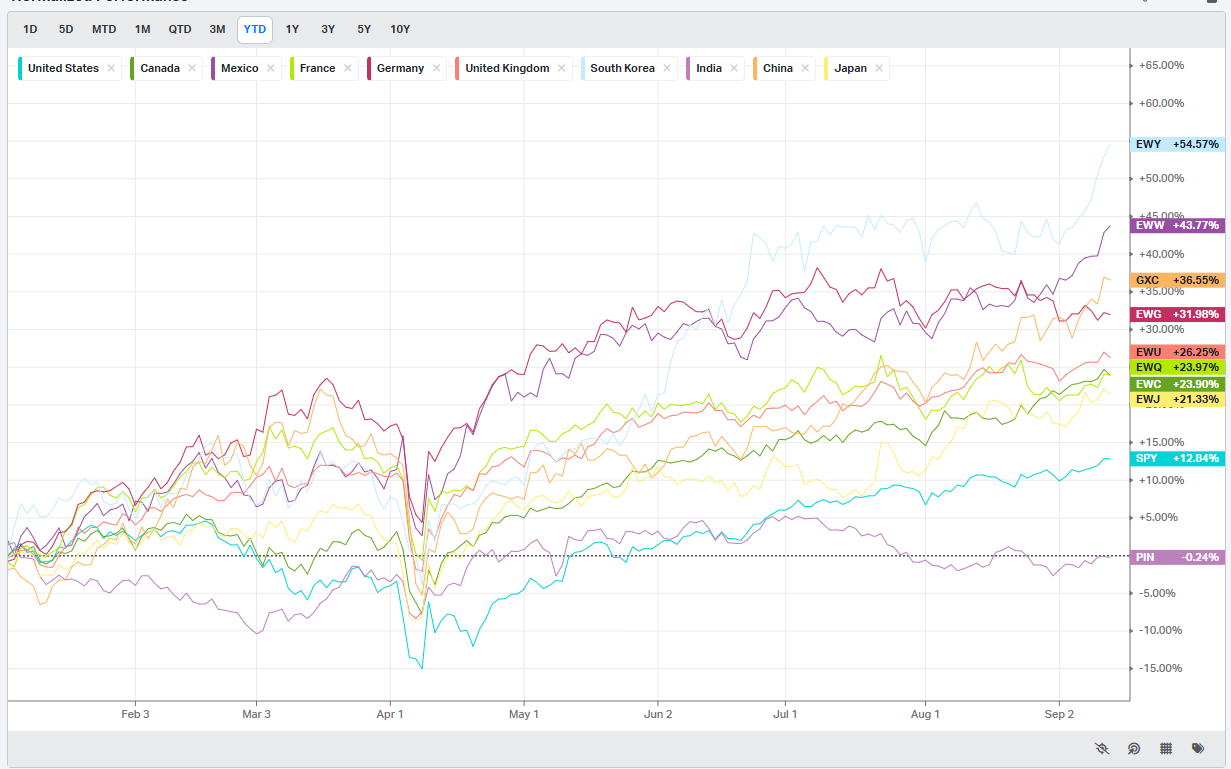
Task: Click the China legend label
Action: pyautogui.click(x=777, y=68)
